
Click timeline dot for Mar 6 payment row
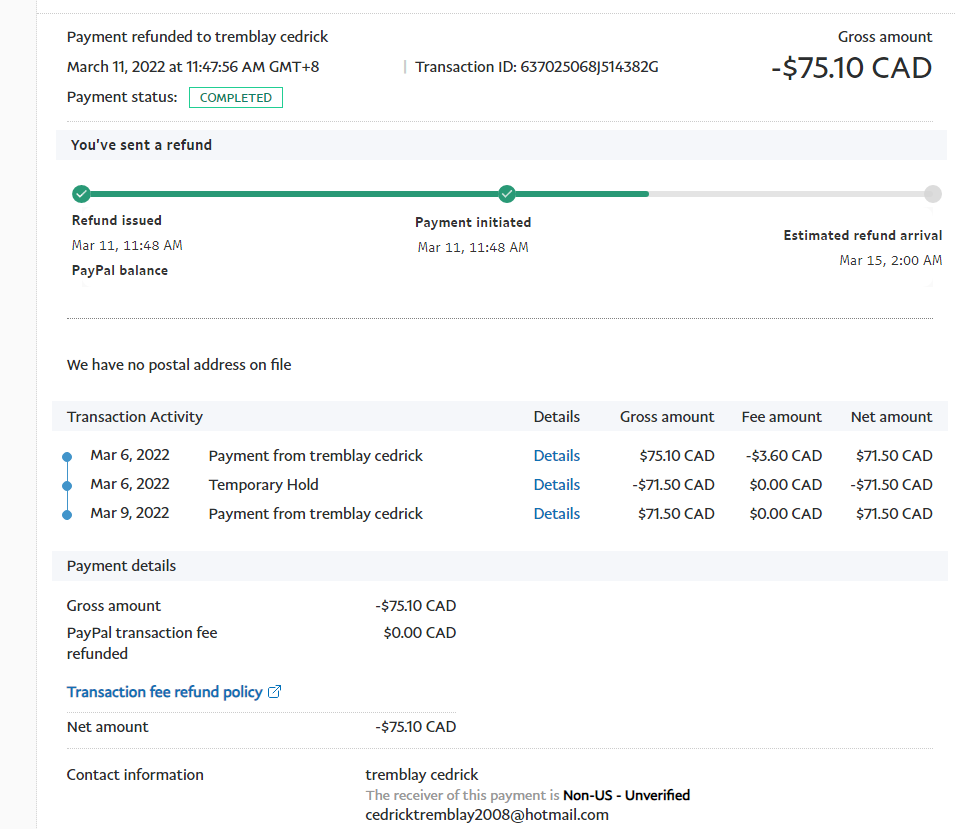click(67, 456)
